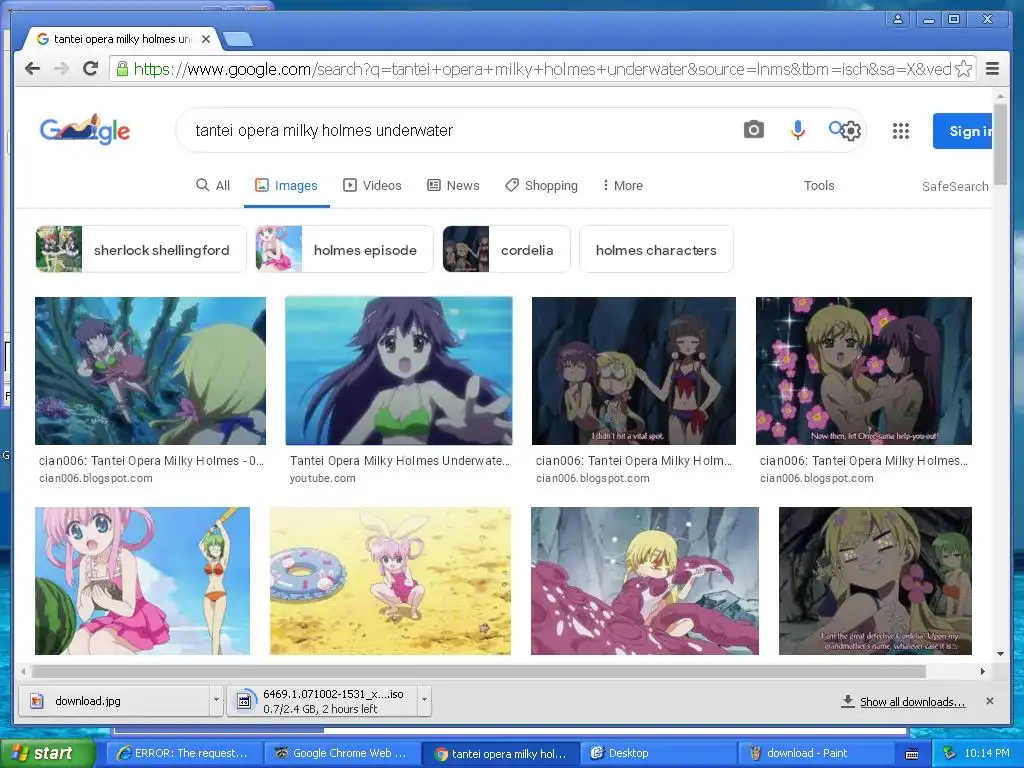Go back with the browser back arrow

point(32,69)
